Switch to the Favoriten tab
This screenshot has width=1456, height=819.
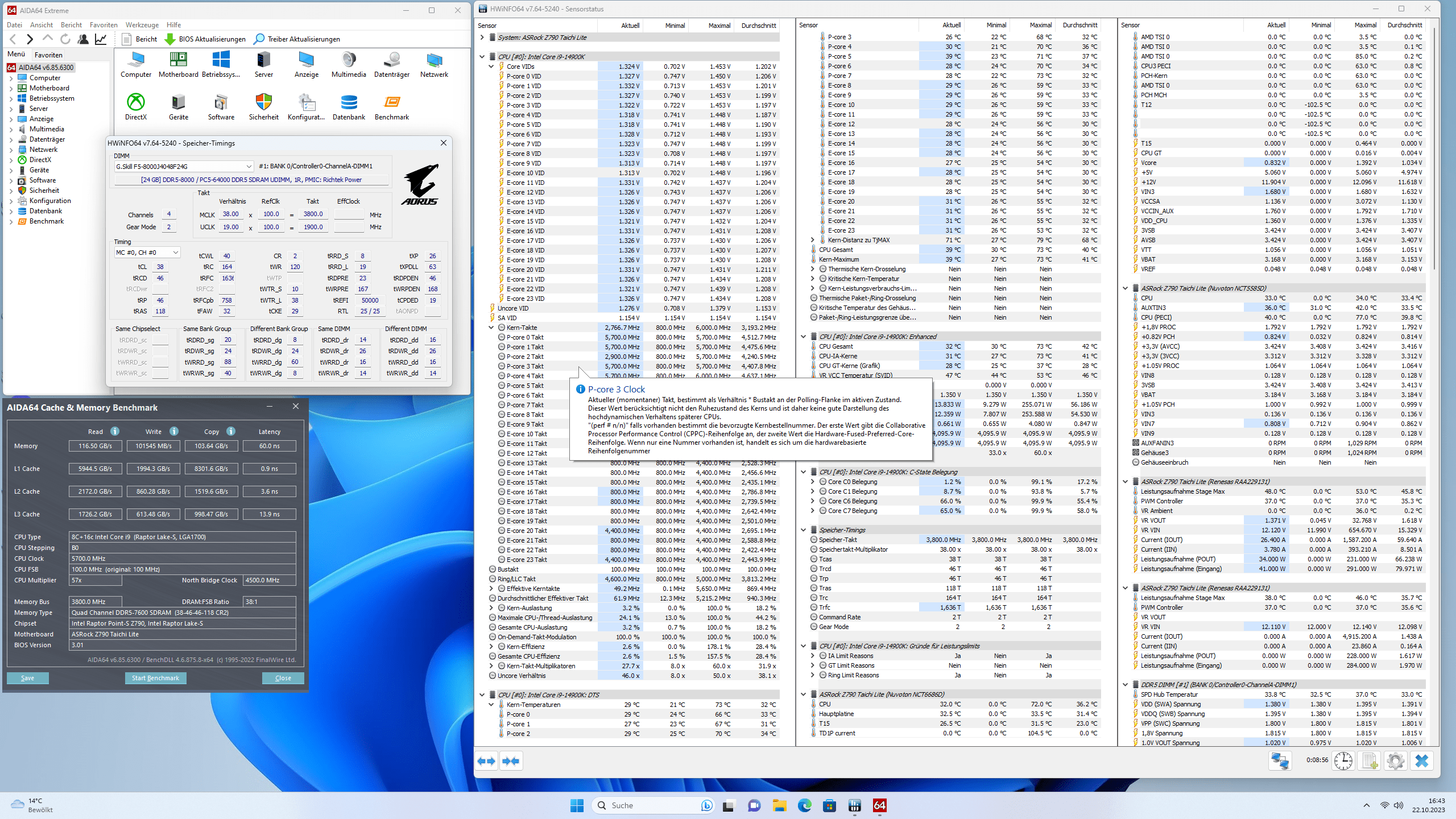(x=48, y=55)
